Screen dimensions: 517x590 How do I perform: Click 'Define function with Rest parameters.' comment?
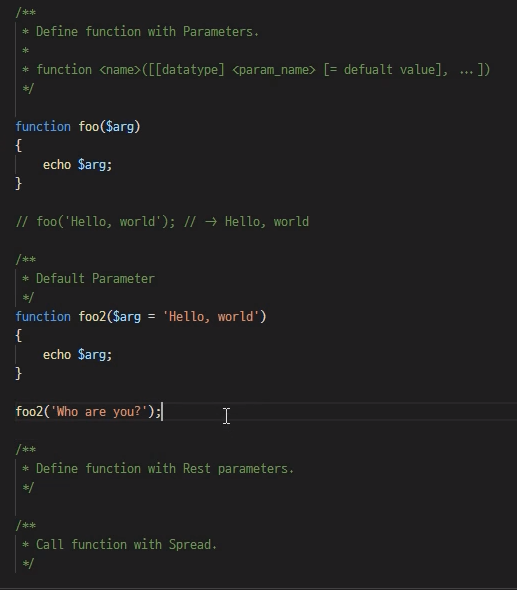pos(164,469)
